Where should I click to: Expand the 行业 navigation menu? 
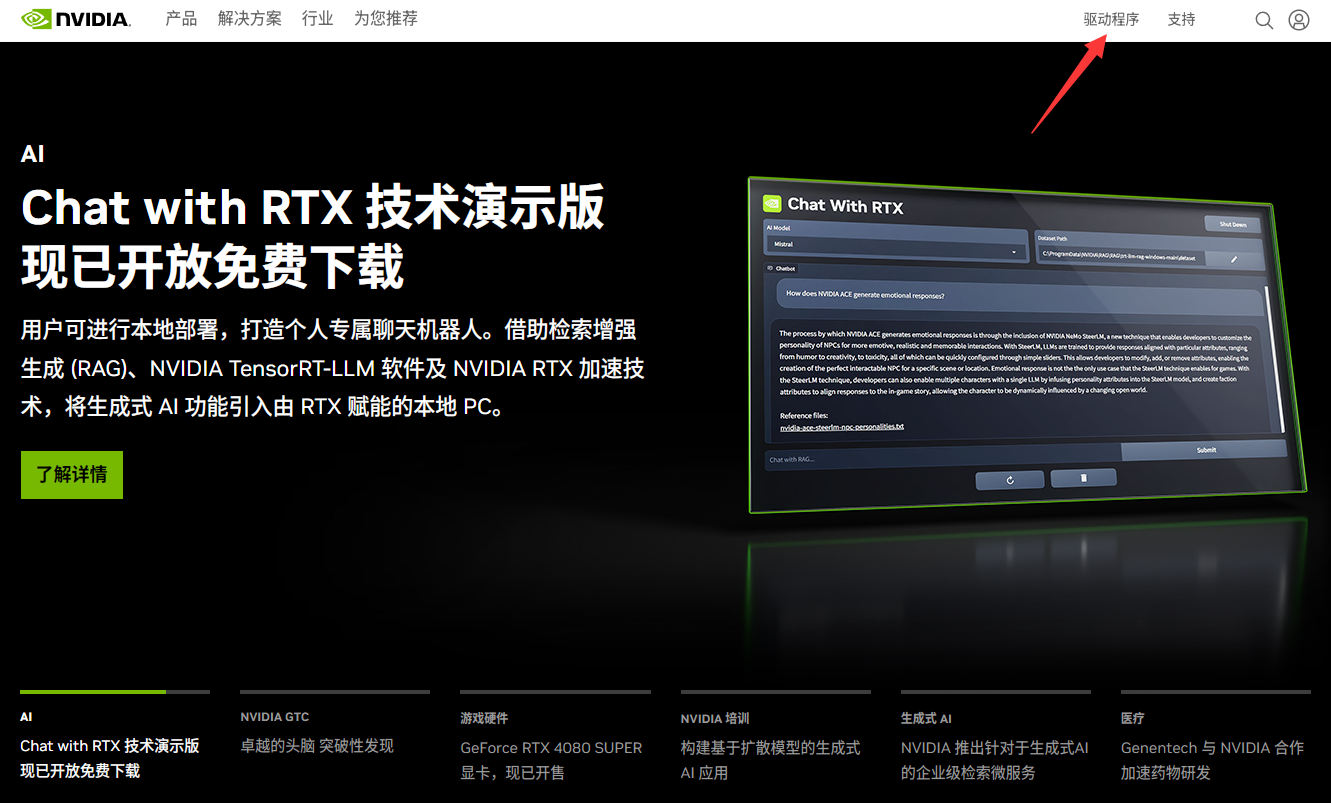[318, 19]
